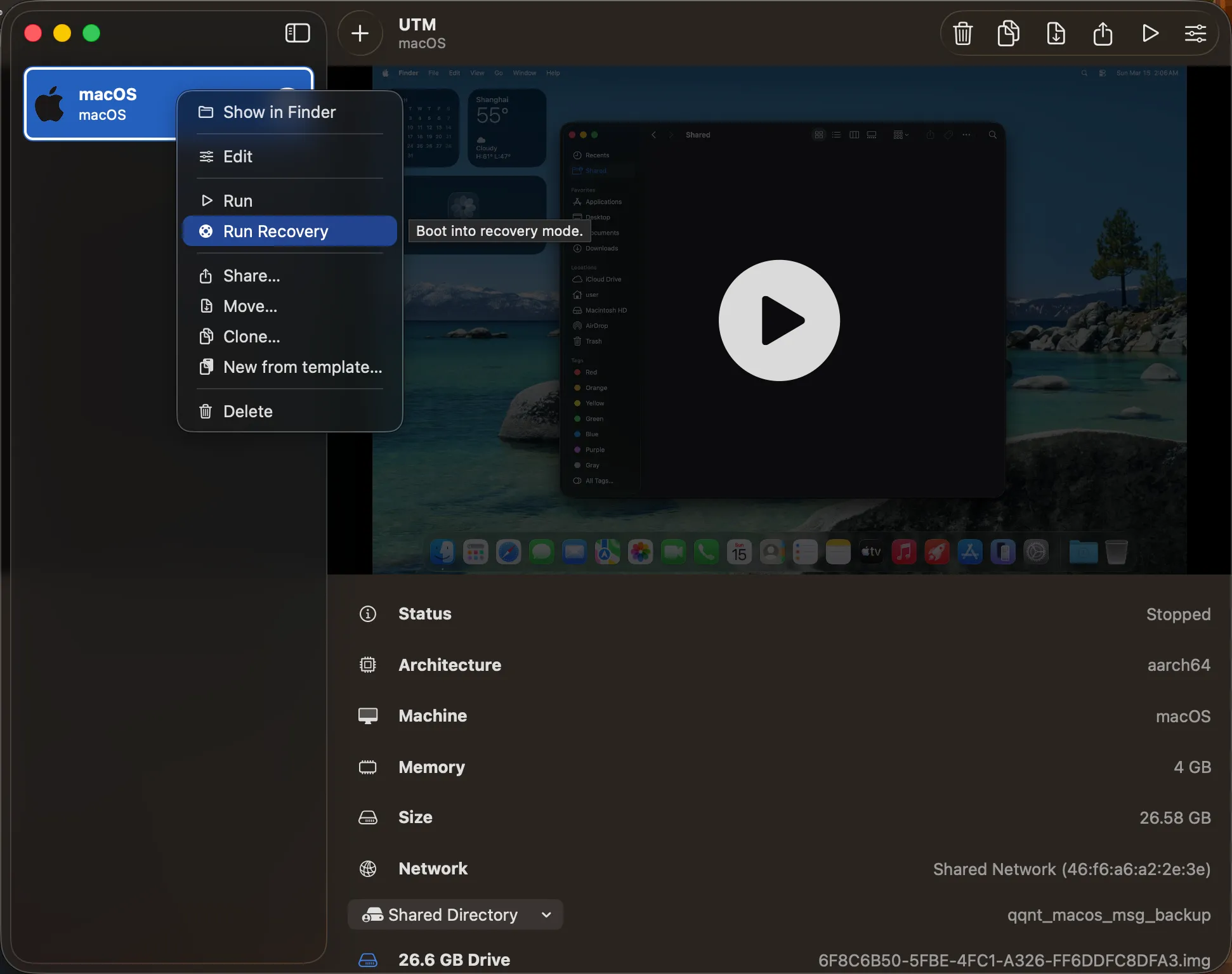This screenshot has width=1232, height=974.
Task: Choose Delete from the context menu
Action: (290, 412)
